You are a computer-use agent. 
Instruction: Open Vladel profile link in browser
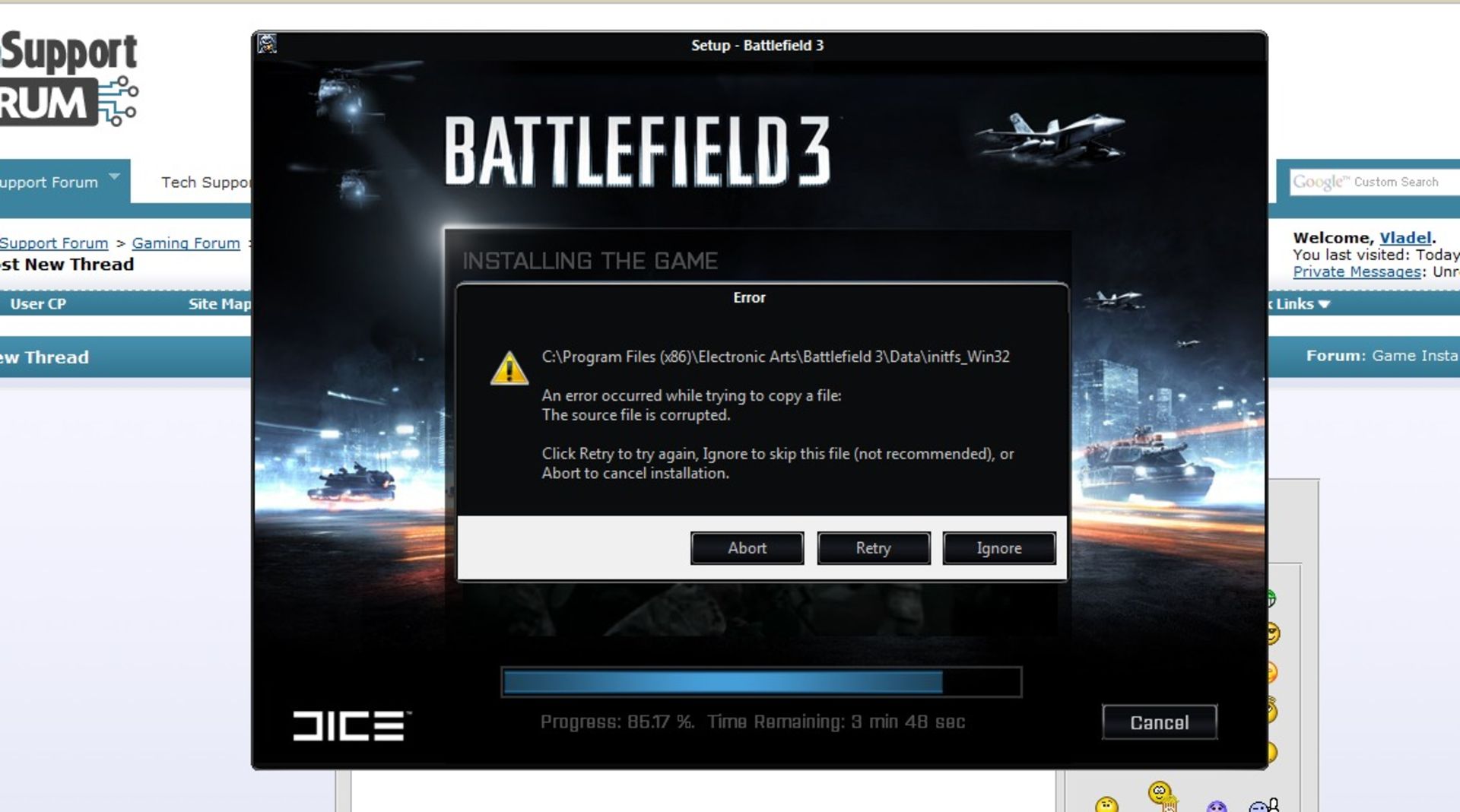tap(1405, 238)
